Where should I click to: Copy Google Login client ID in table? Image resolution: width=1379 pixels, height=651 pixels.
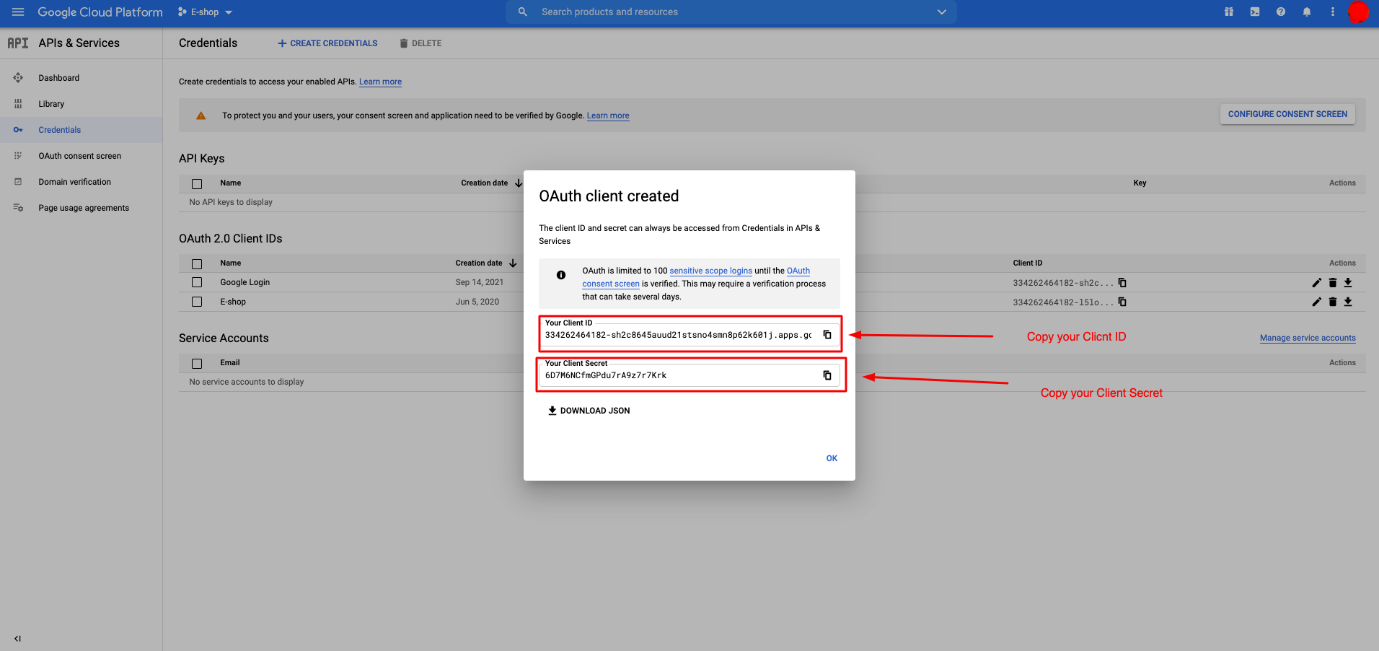1122,283
